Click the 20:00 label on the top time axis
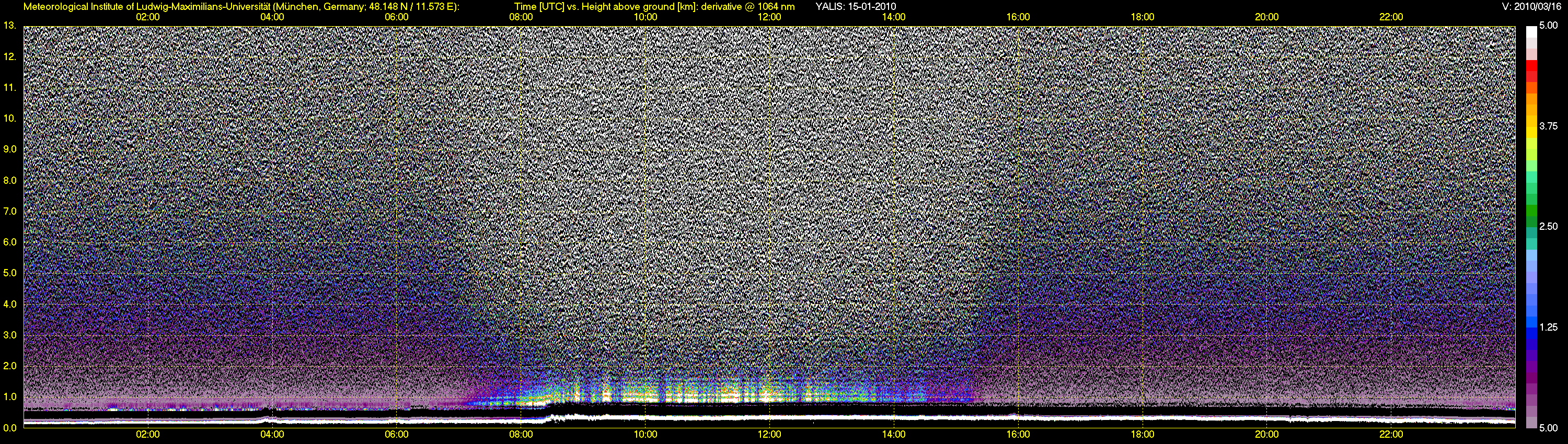 tap(1267, 17)
